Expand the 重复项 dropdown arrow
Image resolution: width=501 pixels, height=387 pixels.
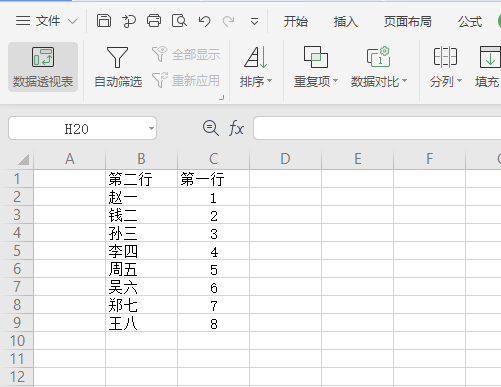pyautogui.click(x=336, y=81)
